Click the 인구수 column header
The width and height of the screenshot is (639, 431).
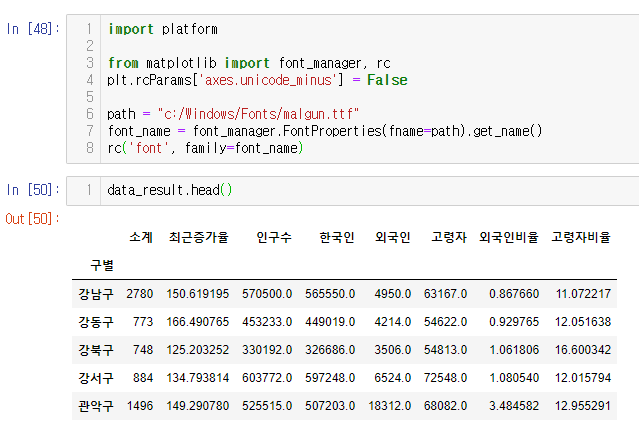click(273, 237)
